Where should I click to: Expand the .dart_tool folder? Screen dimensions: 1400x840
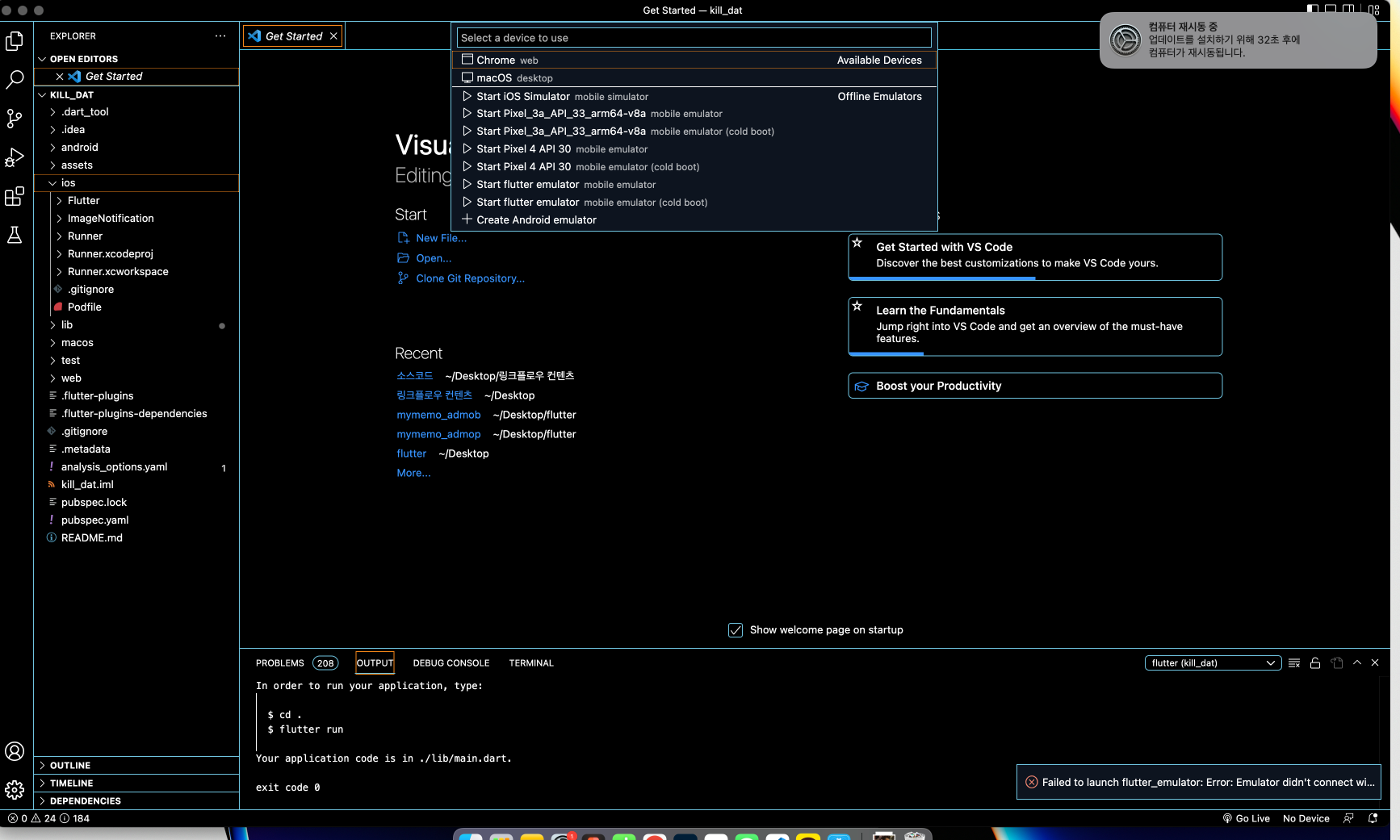(137, 112)
